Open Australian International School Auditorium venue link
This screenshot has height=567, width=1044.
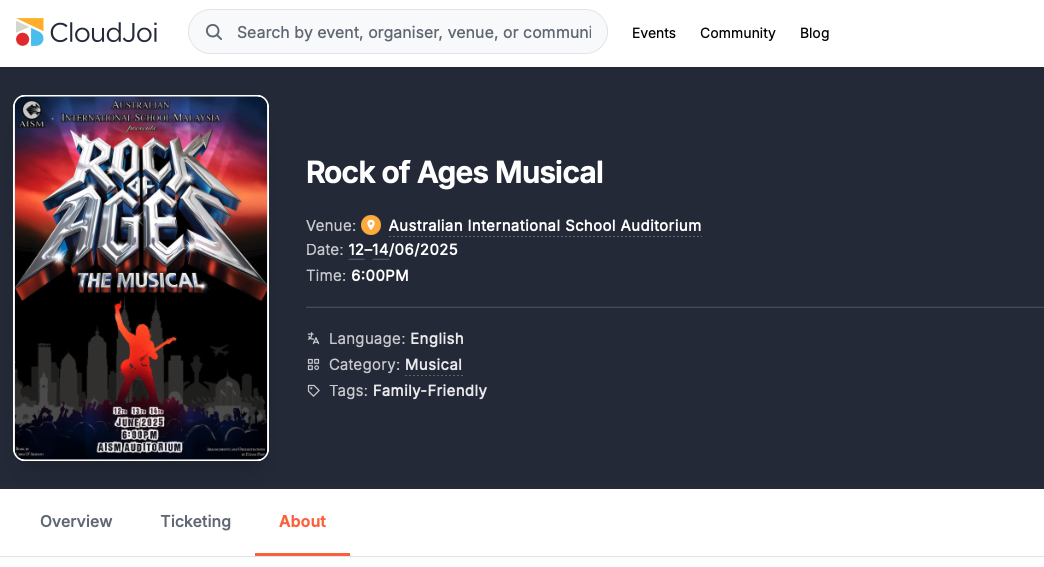coord(544,225)
